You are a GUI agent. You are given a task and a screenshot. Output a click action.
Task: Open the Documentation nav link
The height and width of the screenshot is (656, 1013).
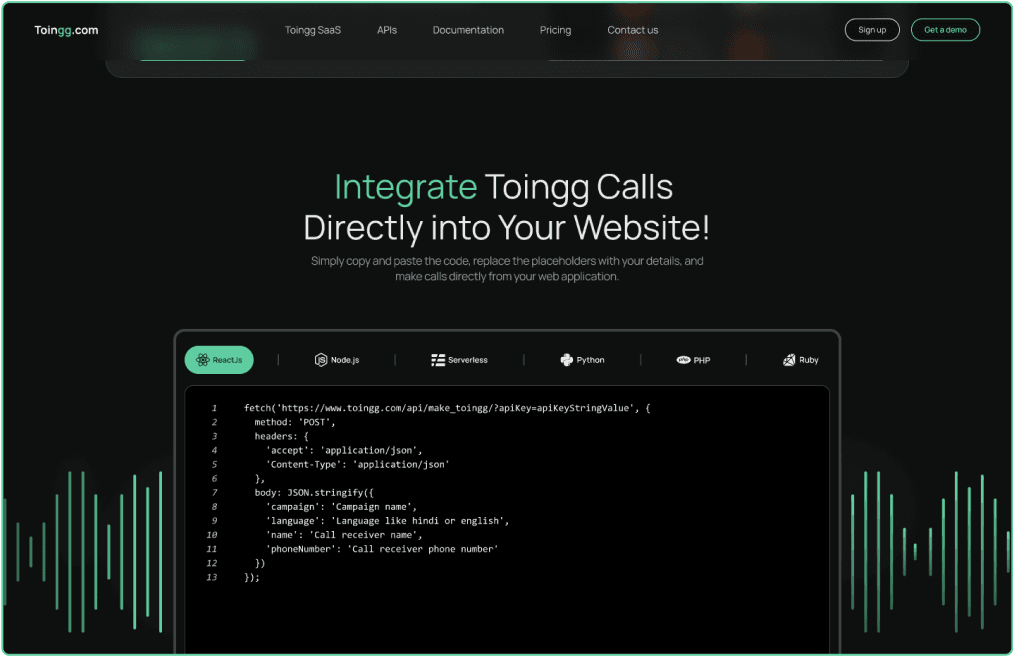coord(468,30)
